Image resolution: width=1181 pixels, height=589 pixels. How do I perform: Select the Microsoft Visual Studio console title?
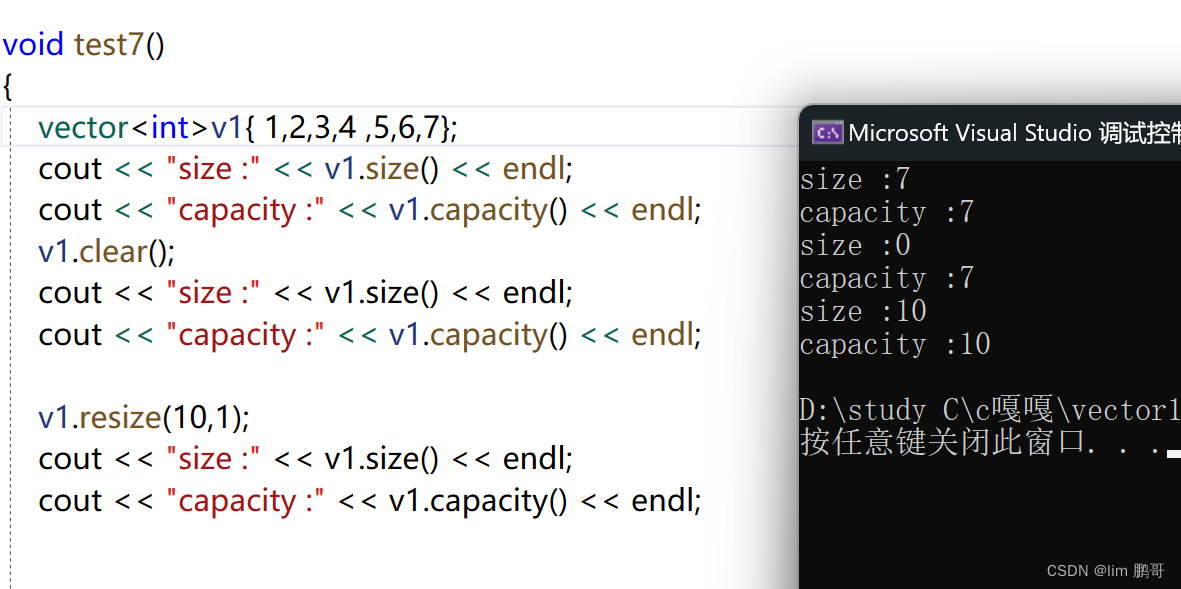tap(1014, 133)
